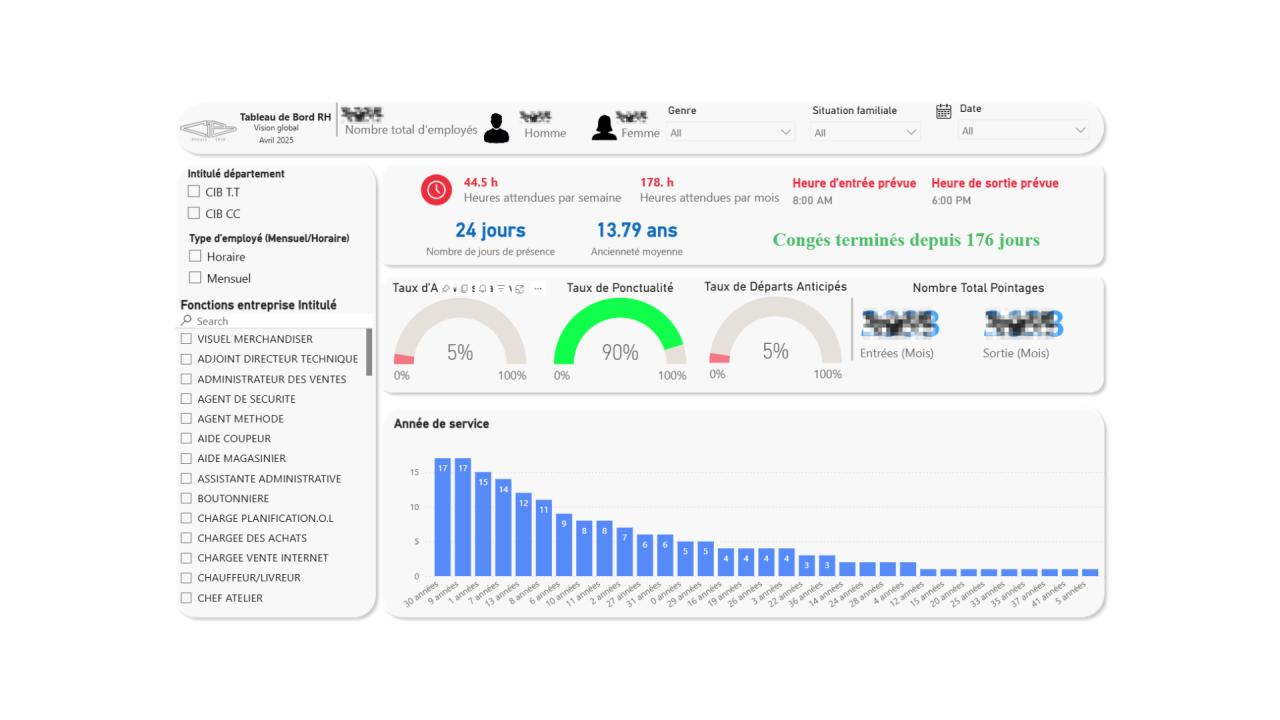
Task: Click the magnifier icon in Fonctions search
Action: click(x=187, y=321)
